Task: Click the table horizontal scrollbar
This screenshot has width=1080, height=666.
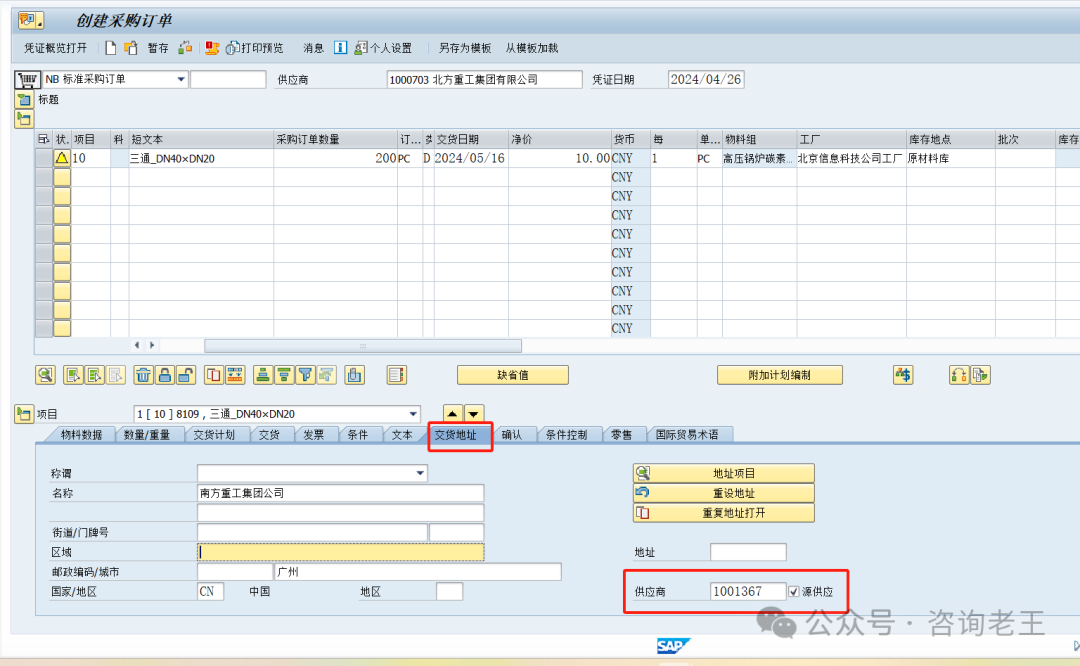Action: click(363, 345)
